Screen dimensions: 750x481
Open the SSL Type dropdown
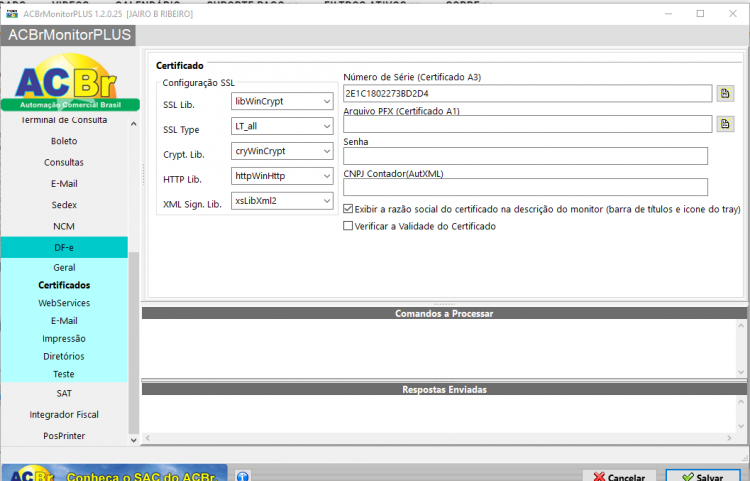tap(282, 126)
